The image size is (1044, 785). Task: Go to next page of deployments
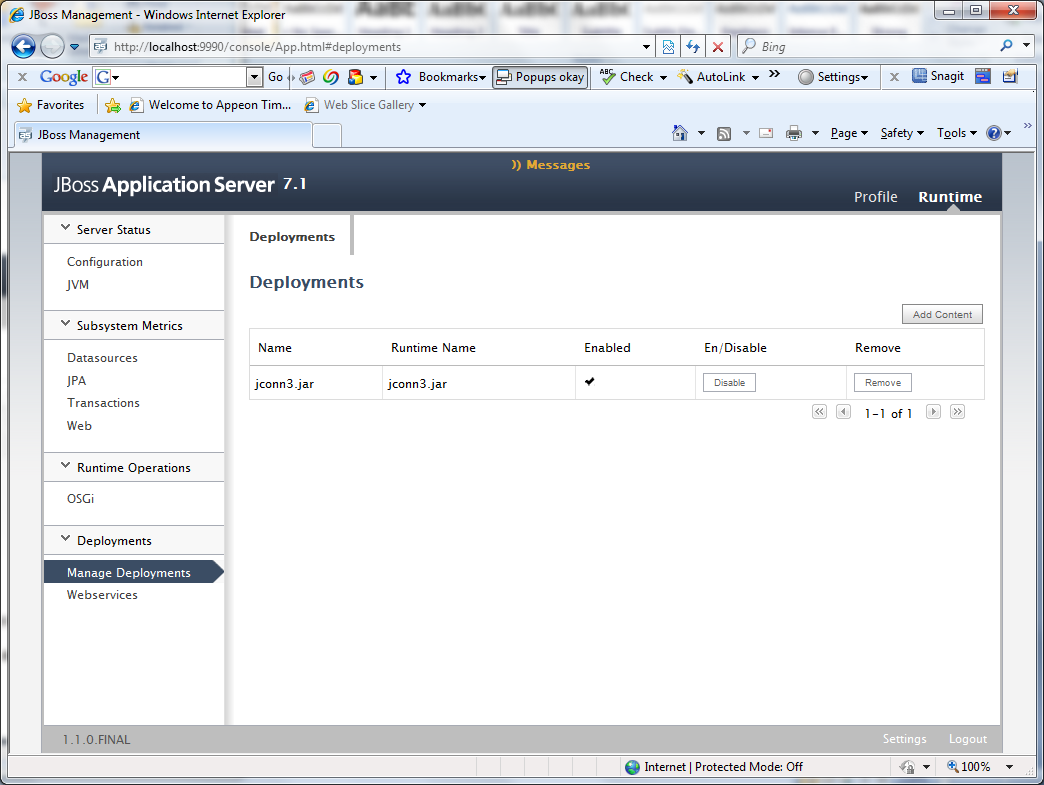pyautogui.click(x=933, y=412)
